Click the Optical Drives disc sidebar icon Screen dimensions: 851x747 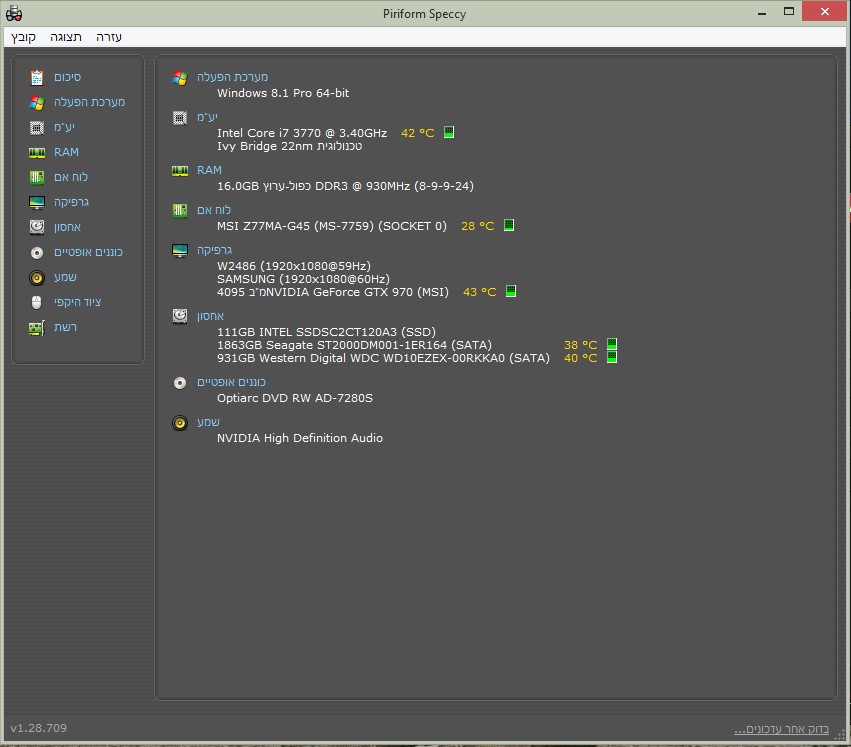[37, 252]
